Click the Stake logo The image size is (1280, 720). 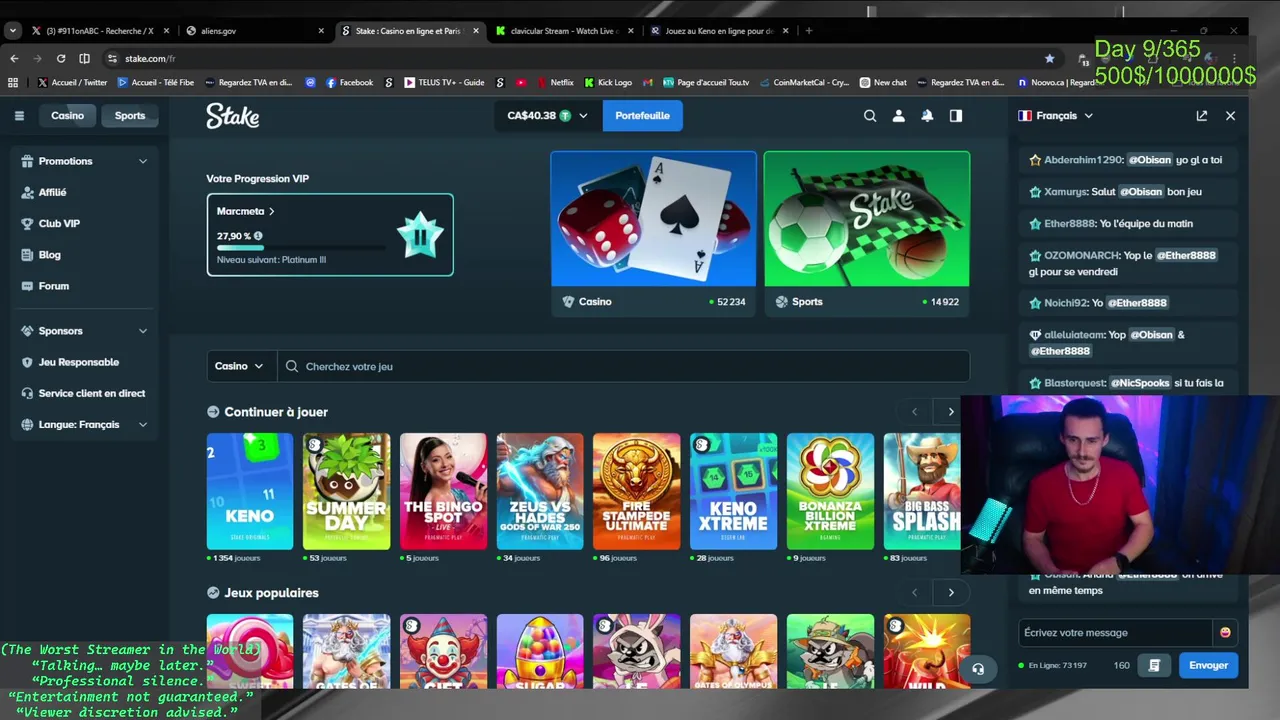coord(233,116)
